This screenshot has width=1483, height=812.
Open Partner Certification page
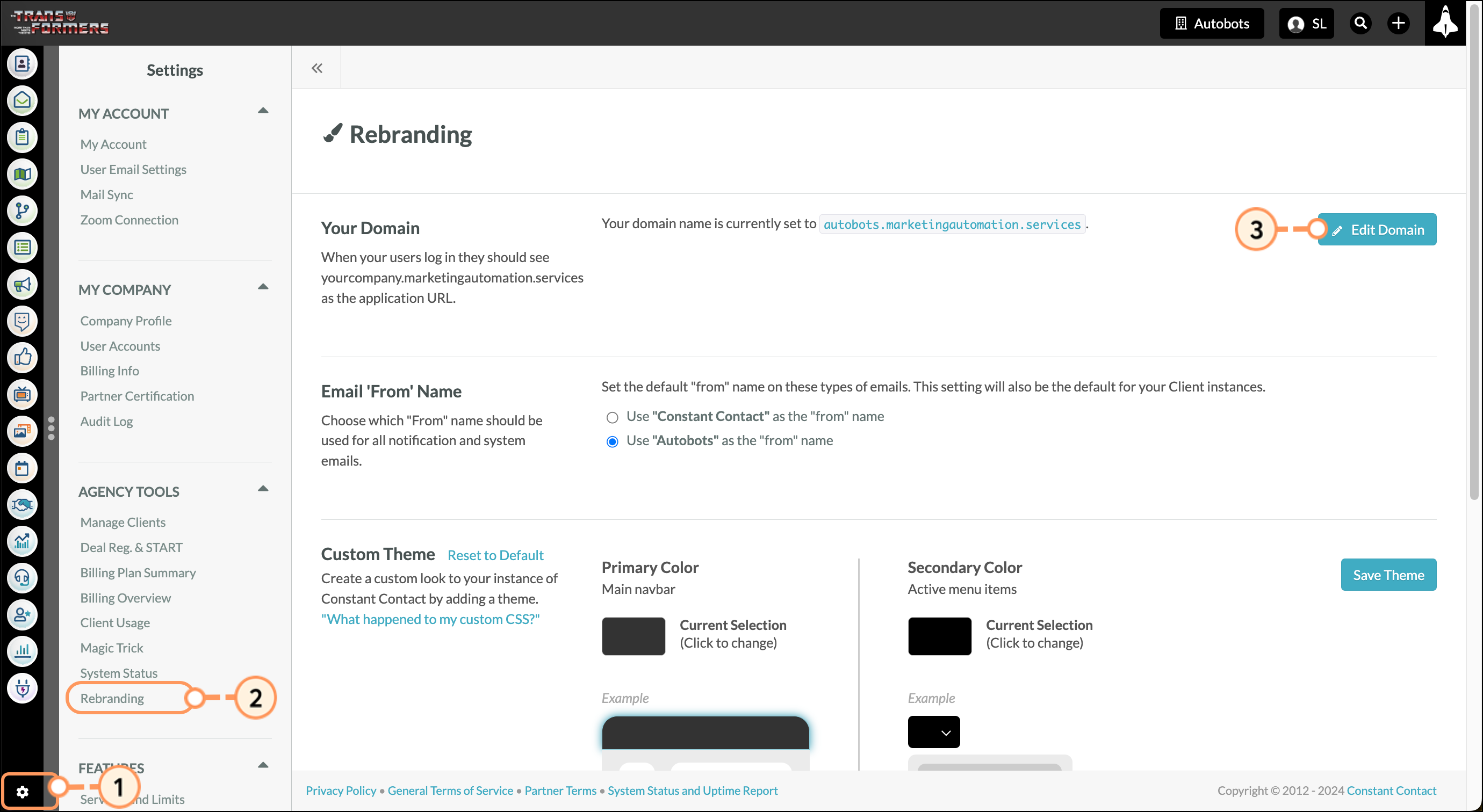pyautogui.click(x=137, y=396)
